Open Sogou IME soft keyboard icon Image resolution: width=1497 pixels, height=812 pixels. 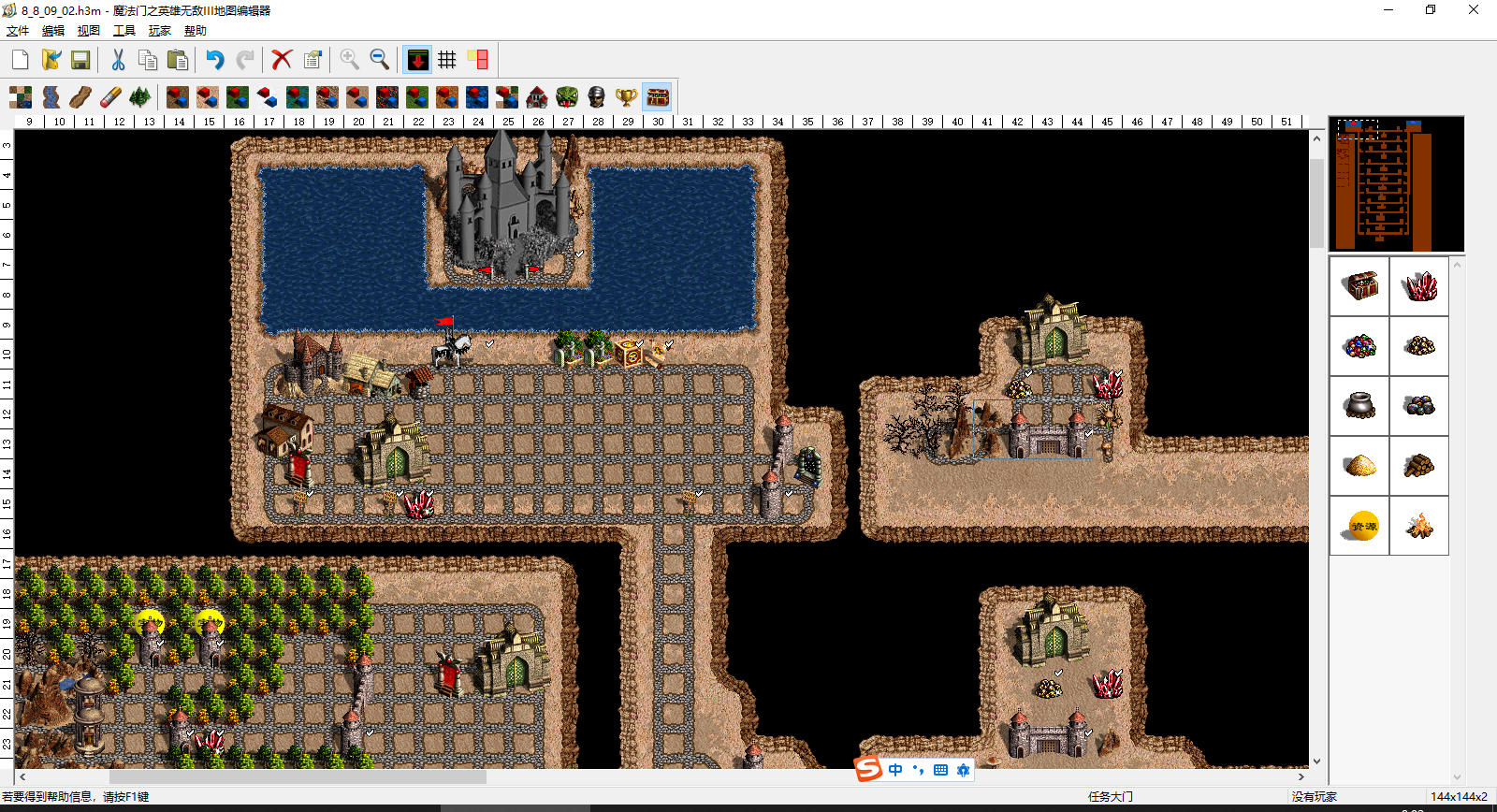[940, 770]
